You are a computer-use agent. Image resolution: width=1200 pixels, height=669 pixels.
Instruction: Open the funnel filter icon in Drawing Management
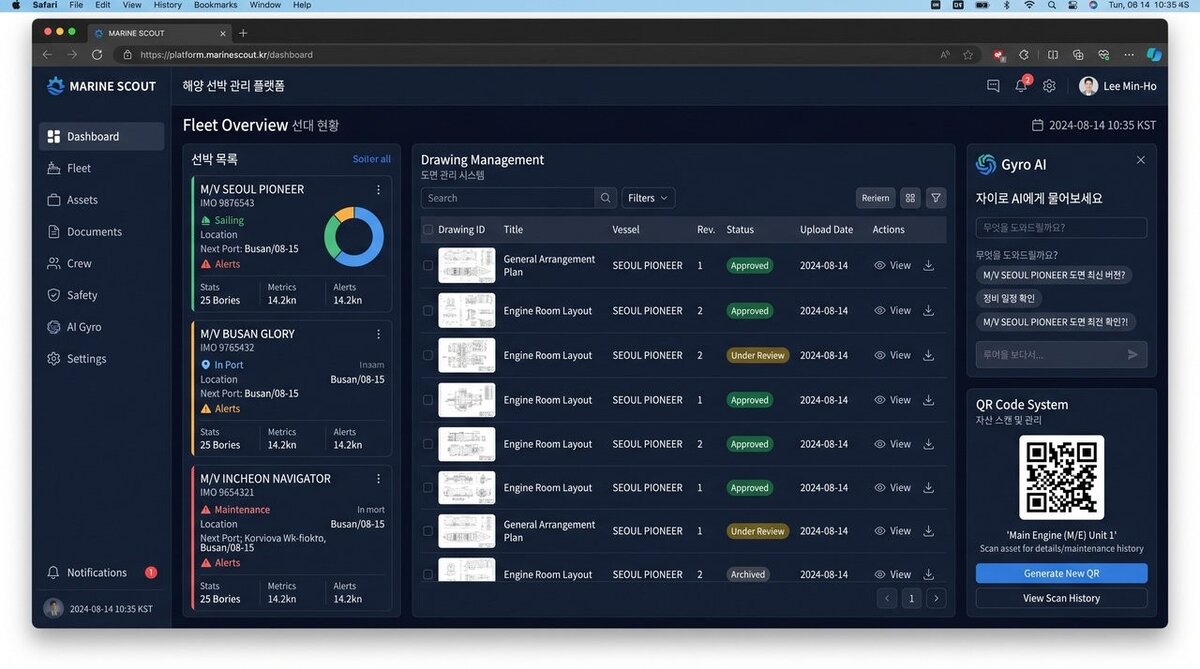point(936,198)
